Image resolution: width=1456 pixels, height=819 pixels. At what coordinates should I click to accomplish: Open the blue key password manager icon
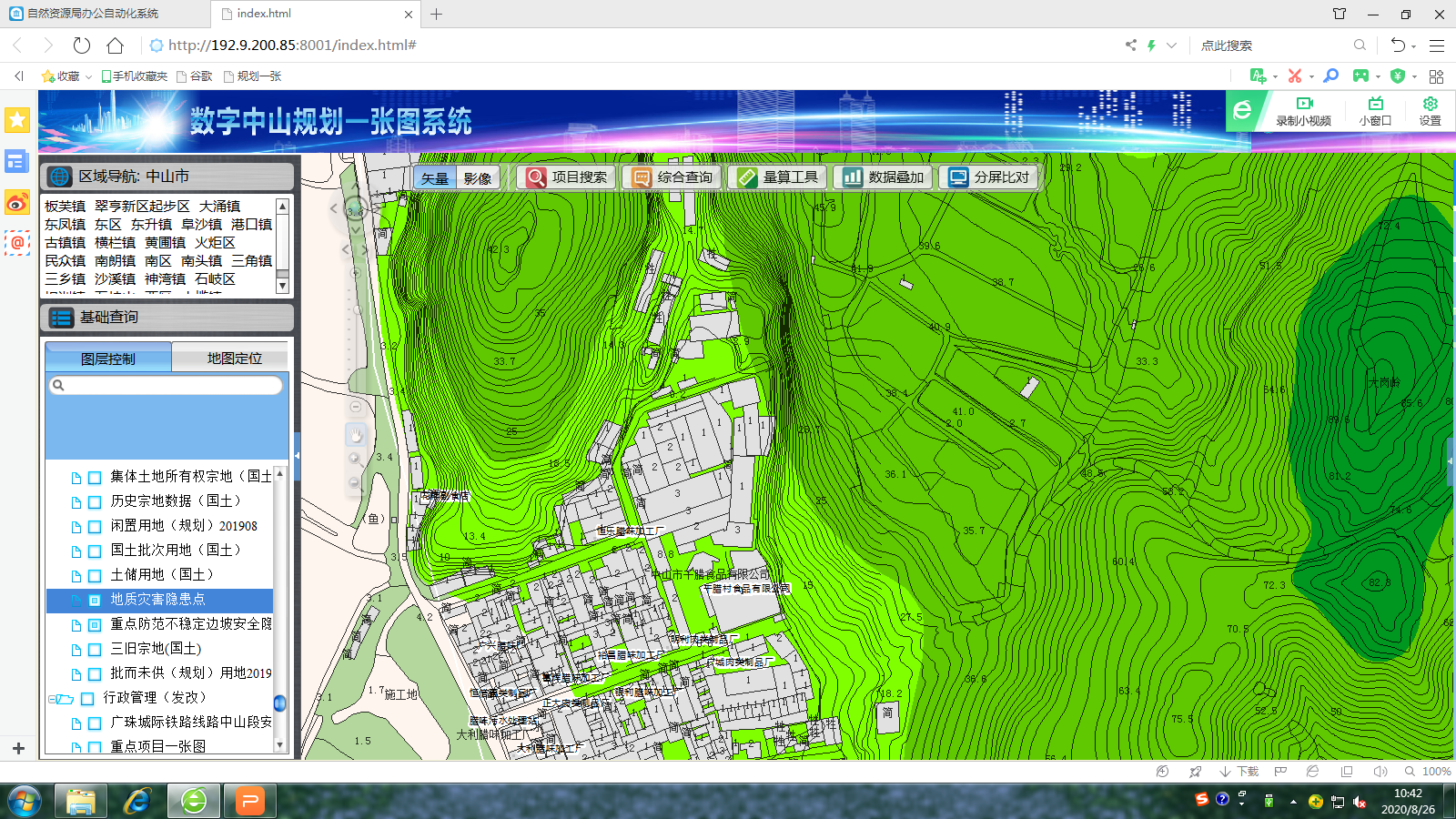point(1330,76)
